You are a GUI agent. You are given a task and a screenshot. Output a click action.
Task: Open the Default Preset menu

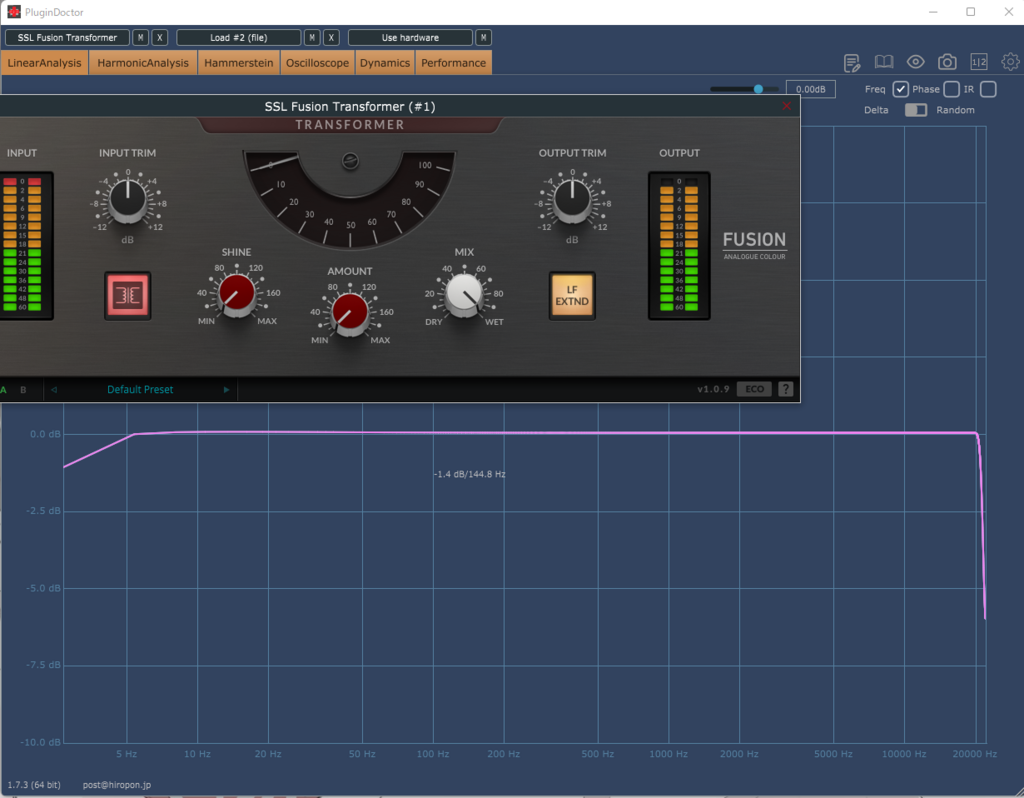coord(140,390)
